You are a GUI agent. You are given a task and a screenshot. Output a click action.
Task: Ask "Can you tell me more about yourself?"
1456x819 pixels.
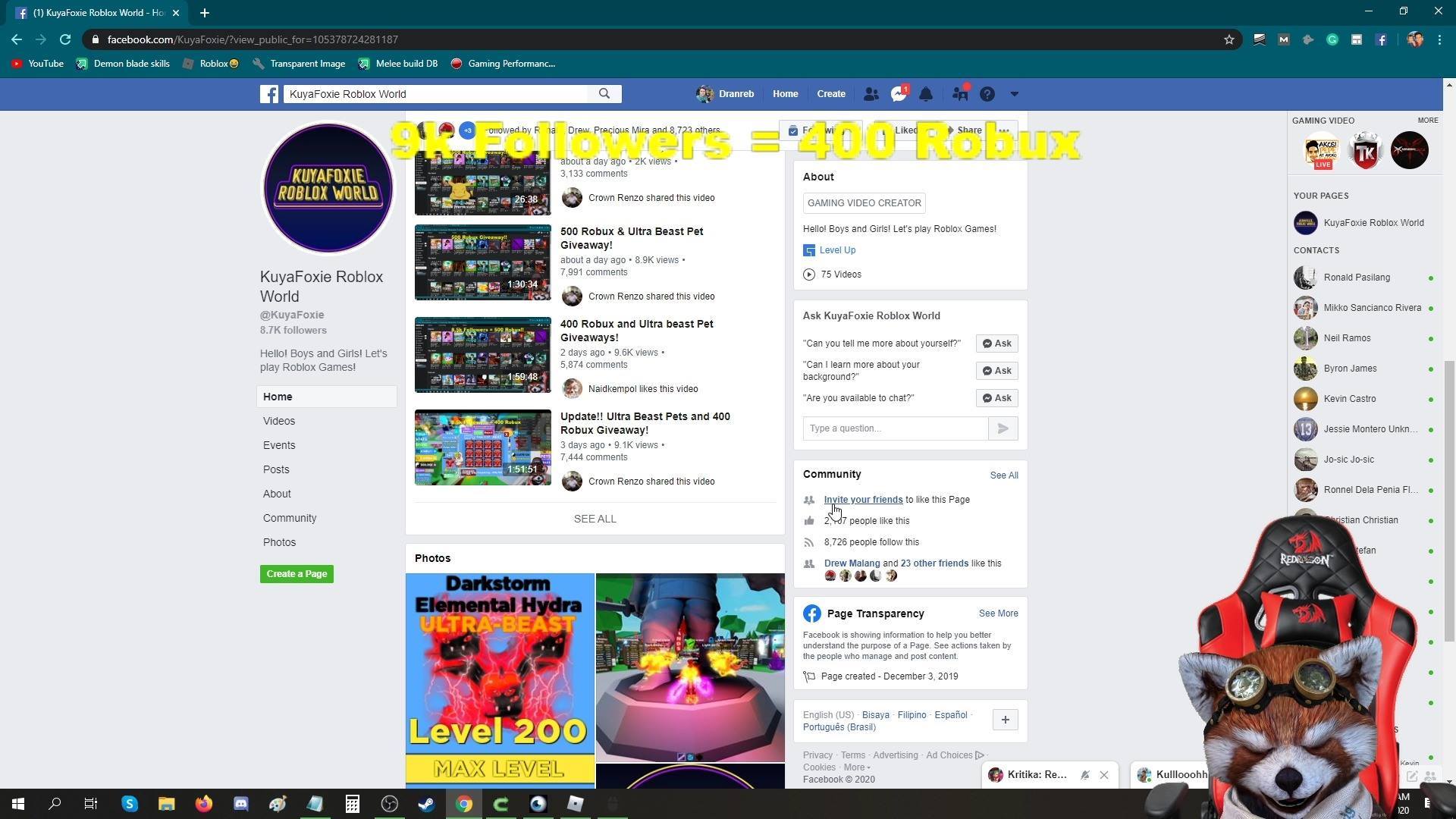coord(996,344)
